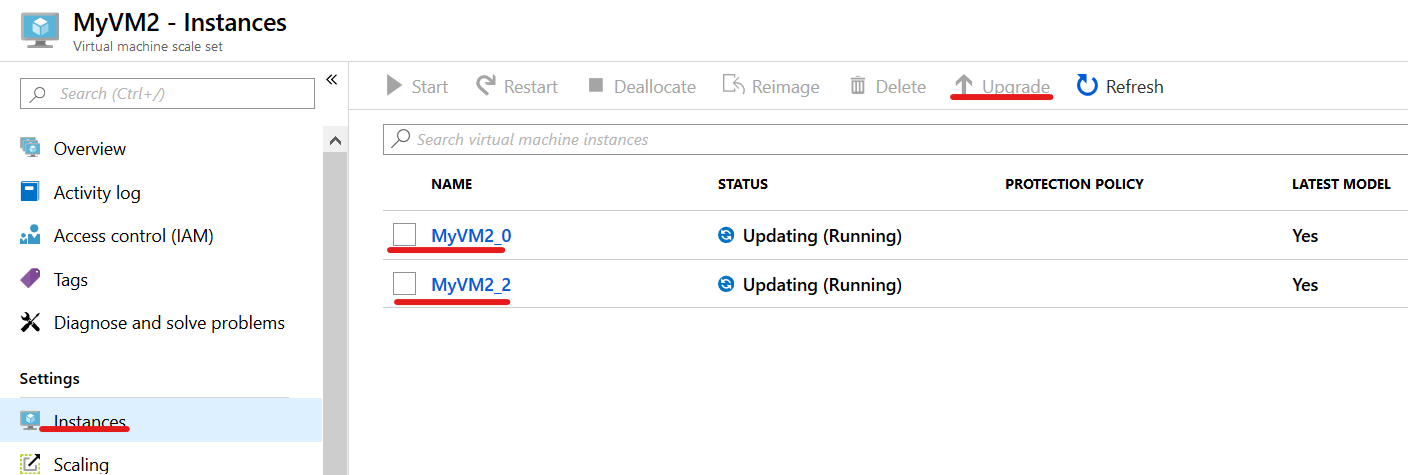Image resolution: width=1408 pixels, height=475 pixels.
Task: Tick the checkbox for MyVM2_2
Action: 404,284
